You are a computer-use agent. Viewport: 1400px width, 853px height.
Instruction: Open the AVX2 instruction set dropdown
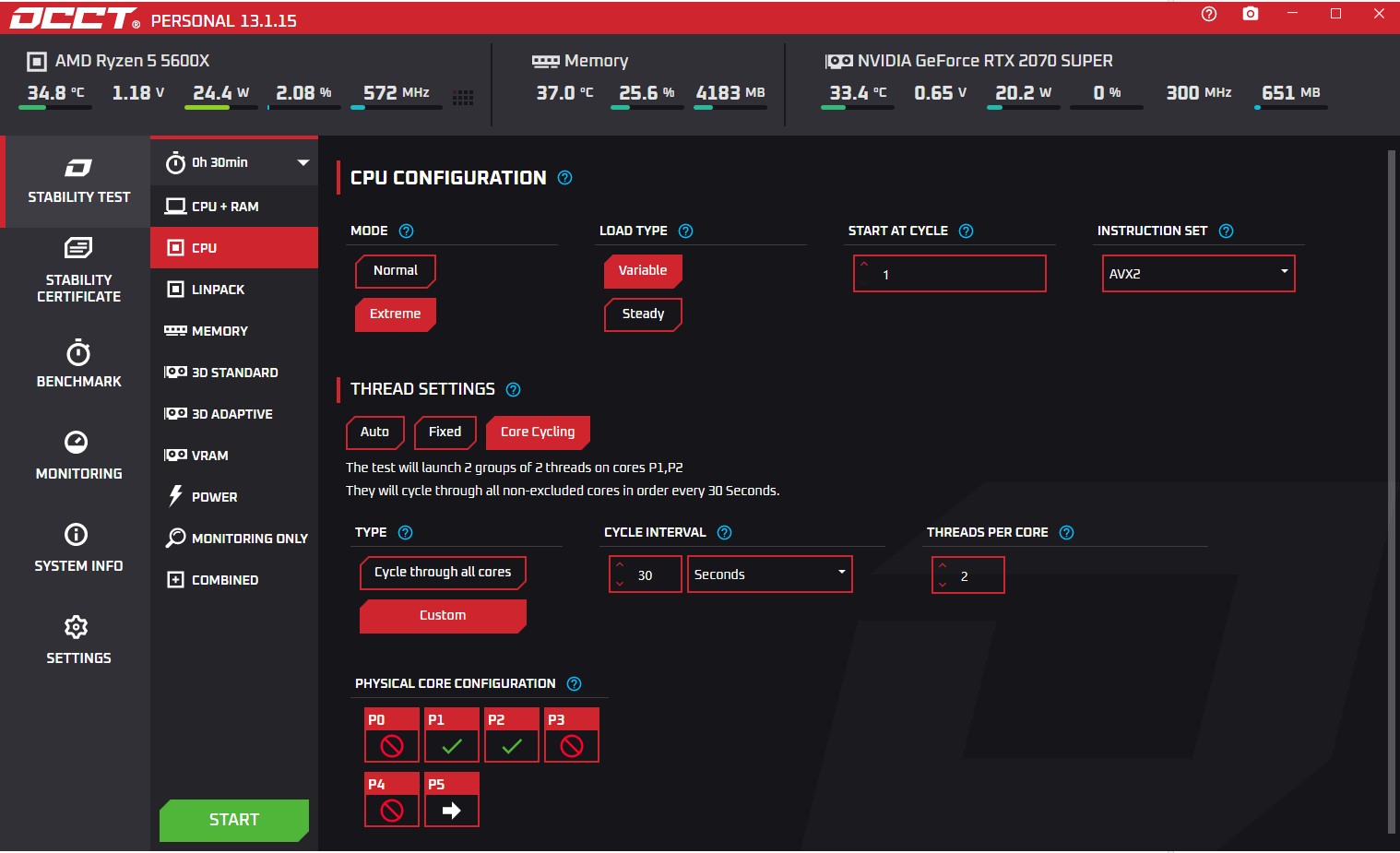click(1199, 274)
